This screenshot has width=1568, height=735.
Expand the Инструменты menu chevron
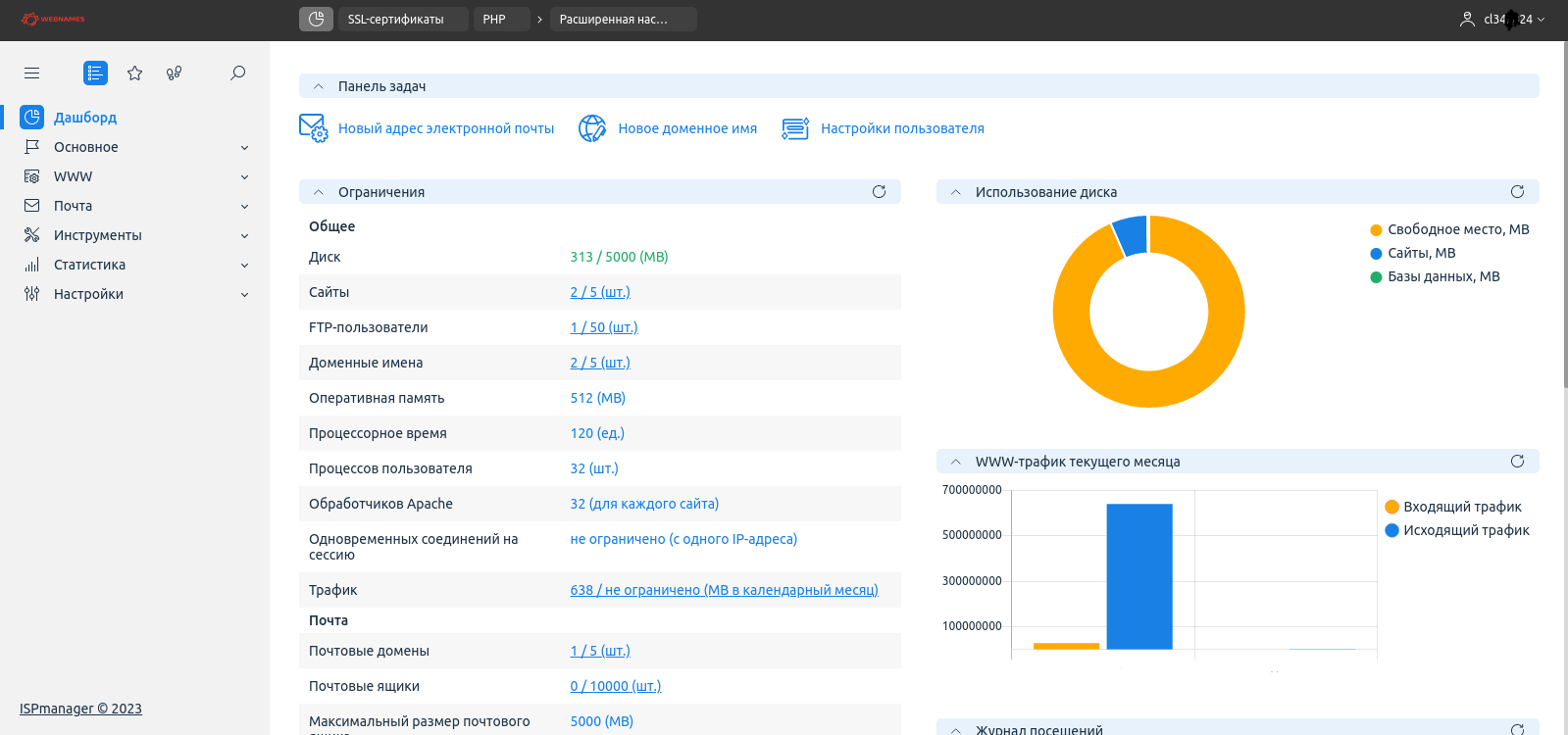(244, 236)
